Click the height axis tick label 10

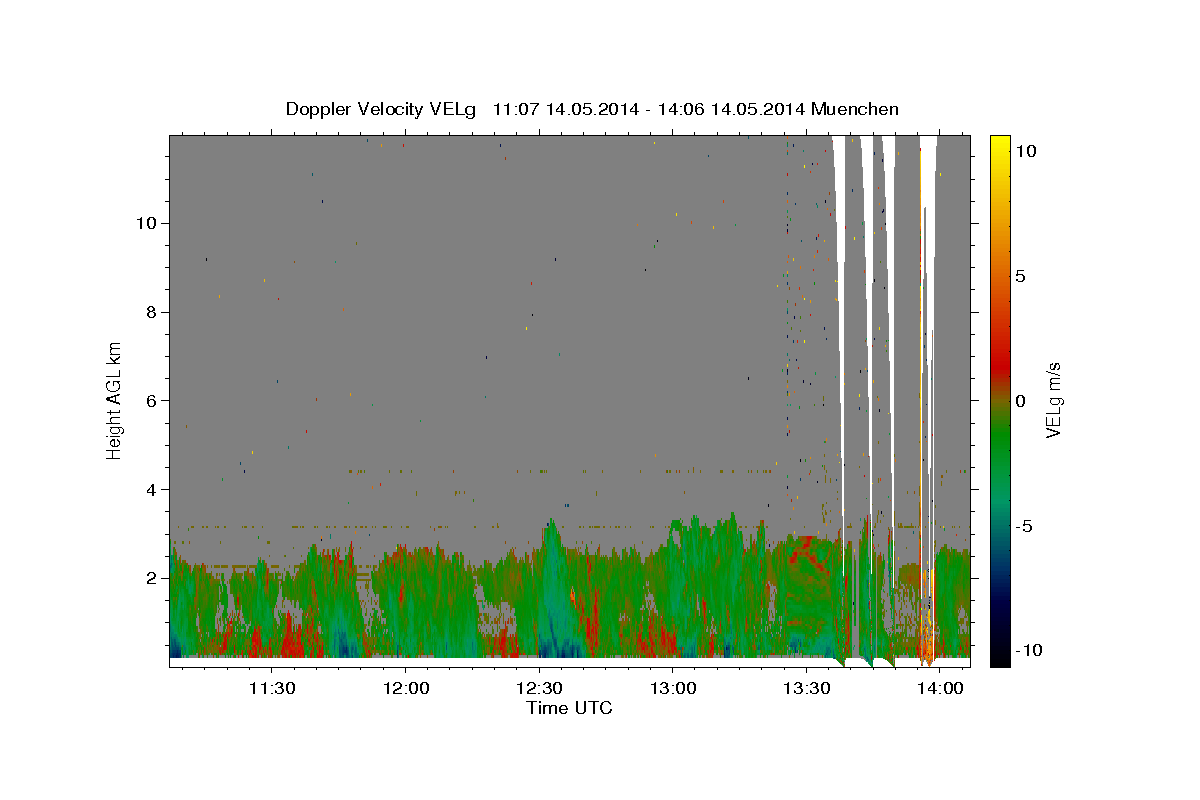pos(145,223)
